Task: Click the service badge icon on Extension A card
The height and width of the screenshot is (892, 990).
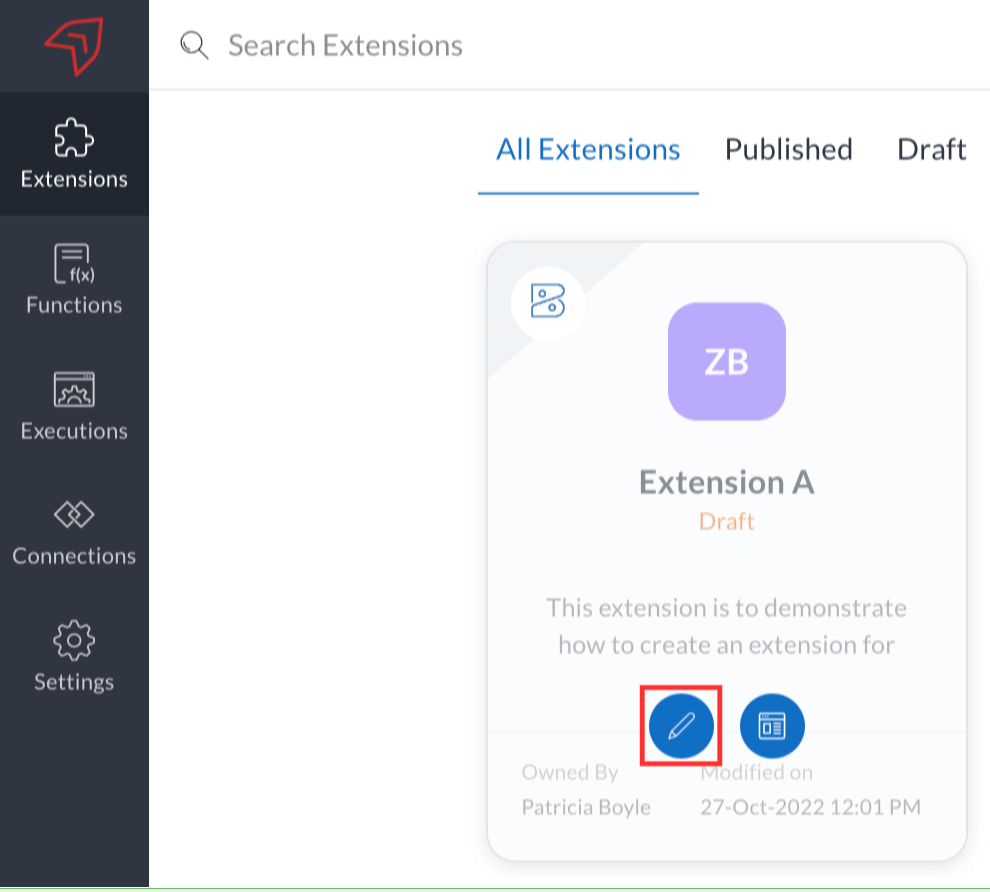Action: pyautogui.click(x=547, y=301)
